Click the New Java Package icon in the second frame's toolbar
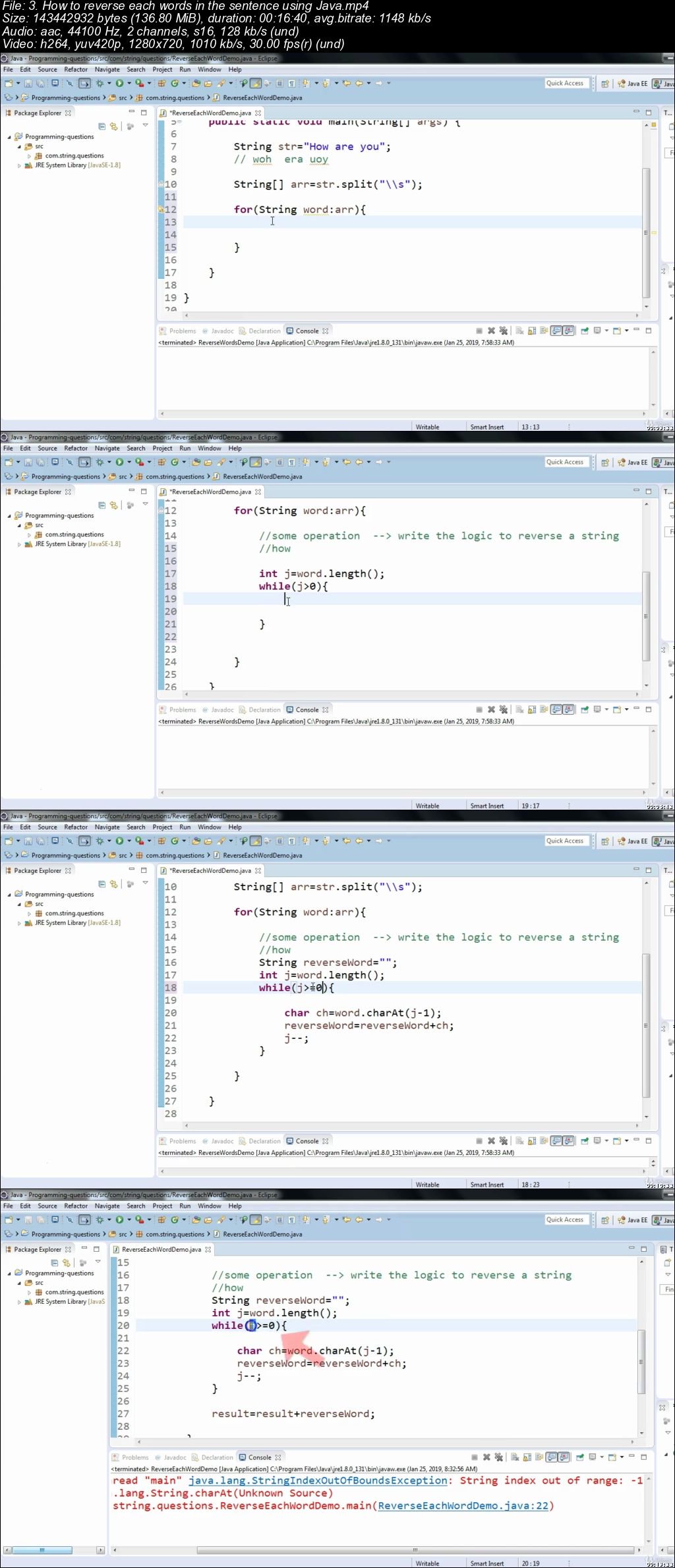 pos(161,462)
